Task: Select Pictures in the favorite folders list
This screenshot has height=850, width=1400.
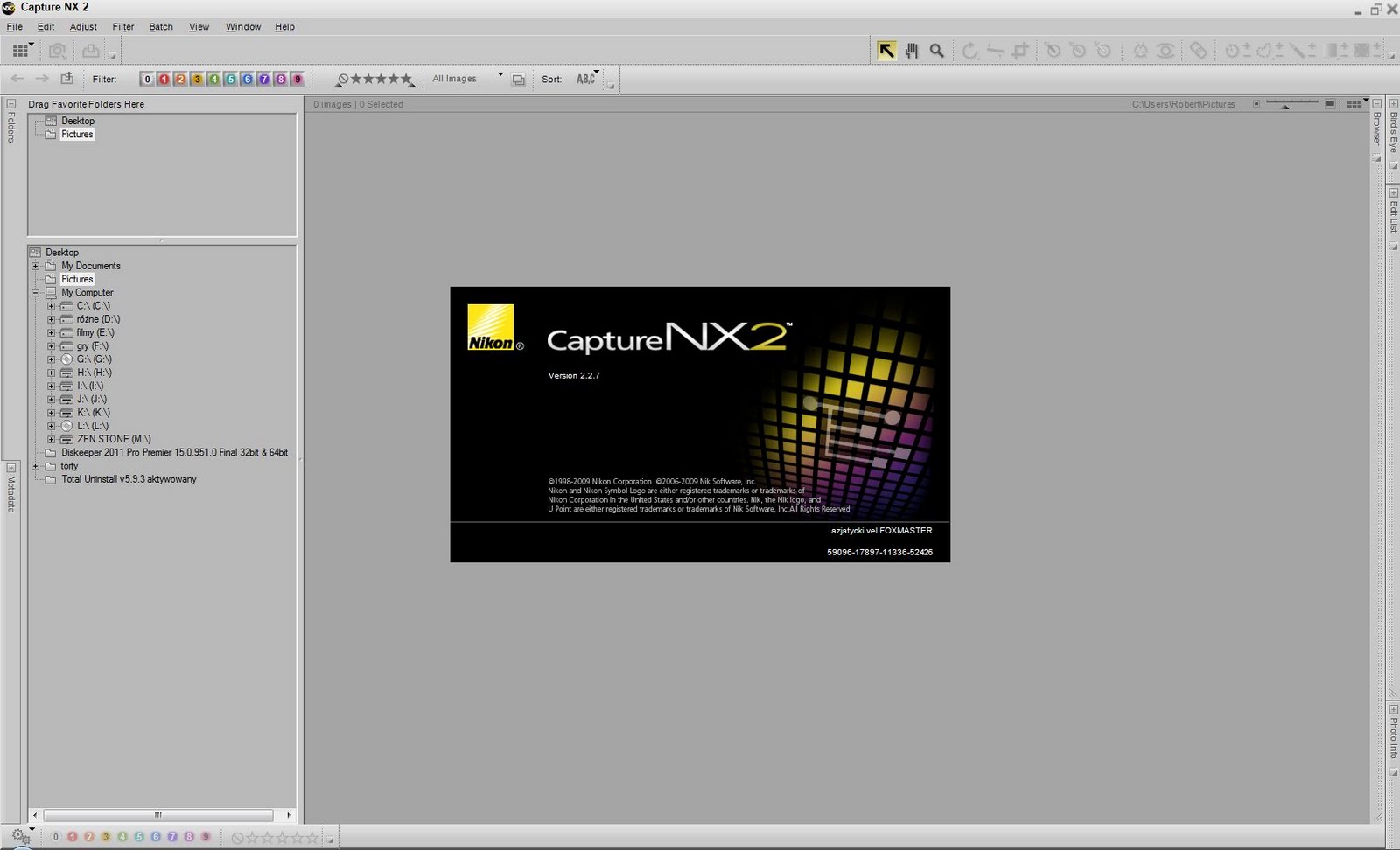Action: point(77,135)
